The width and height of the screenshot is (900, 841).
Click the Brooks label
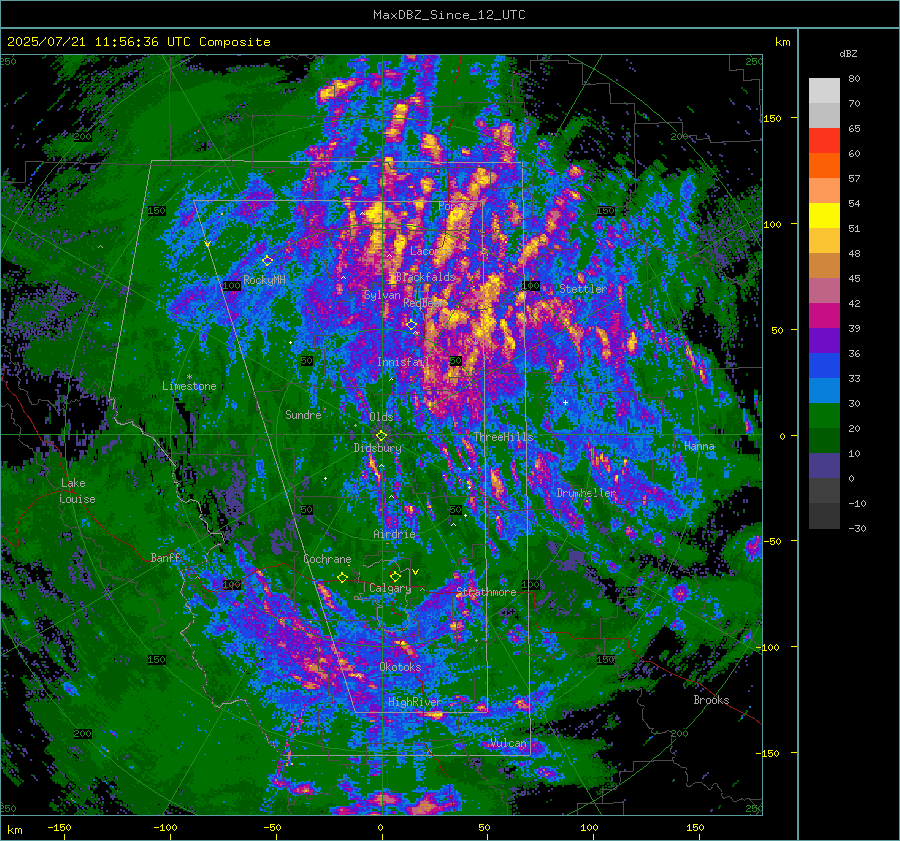pyautogui.click(x=711, y=700)
